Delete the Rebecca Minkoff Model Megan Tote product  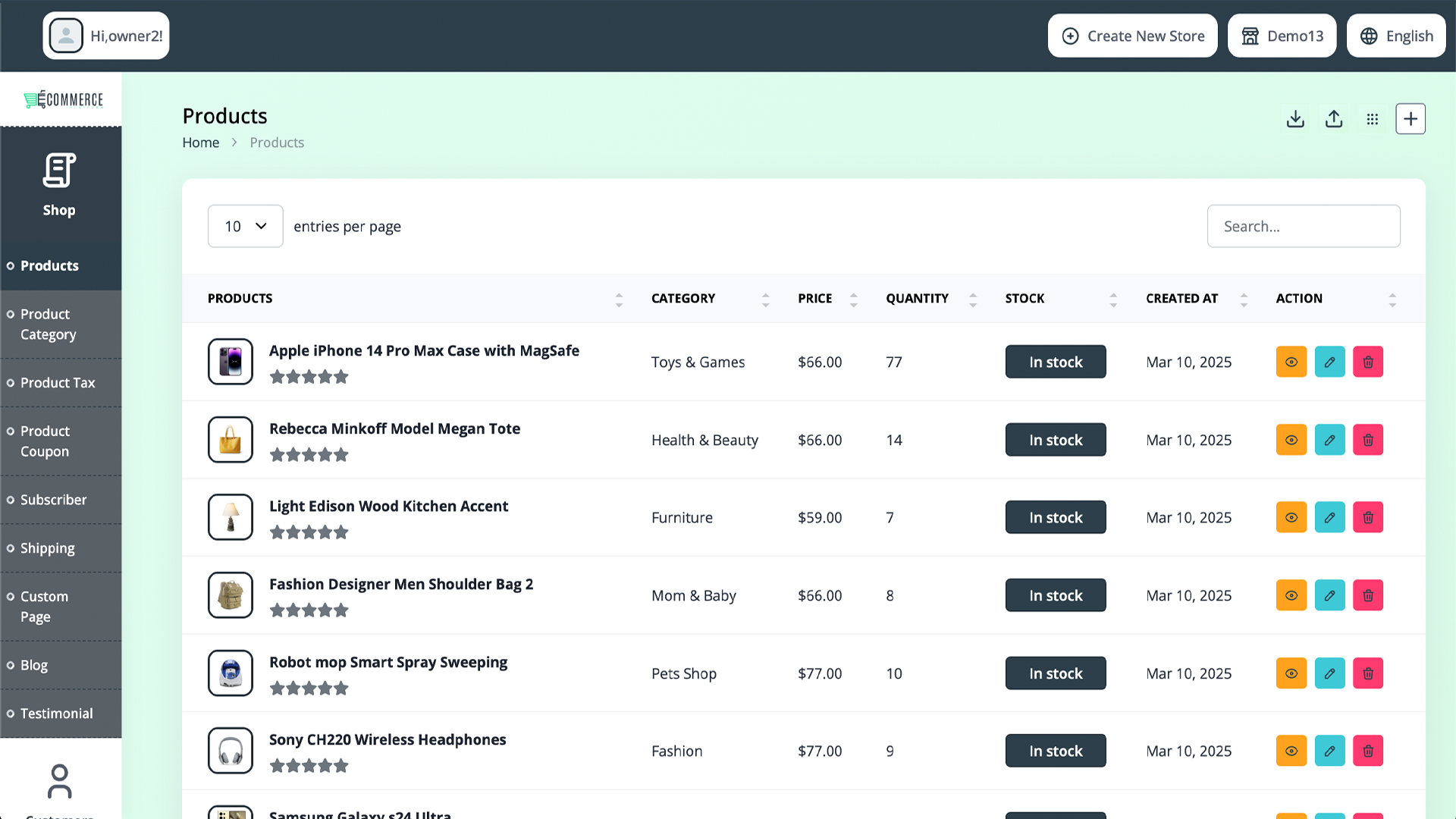[1368, 440]
